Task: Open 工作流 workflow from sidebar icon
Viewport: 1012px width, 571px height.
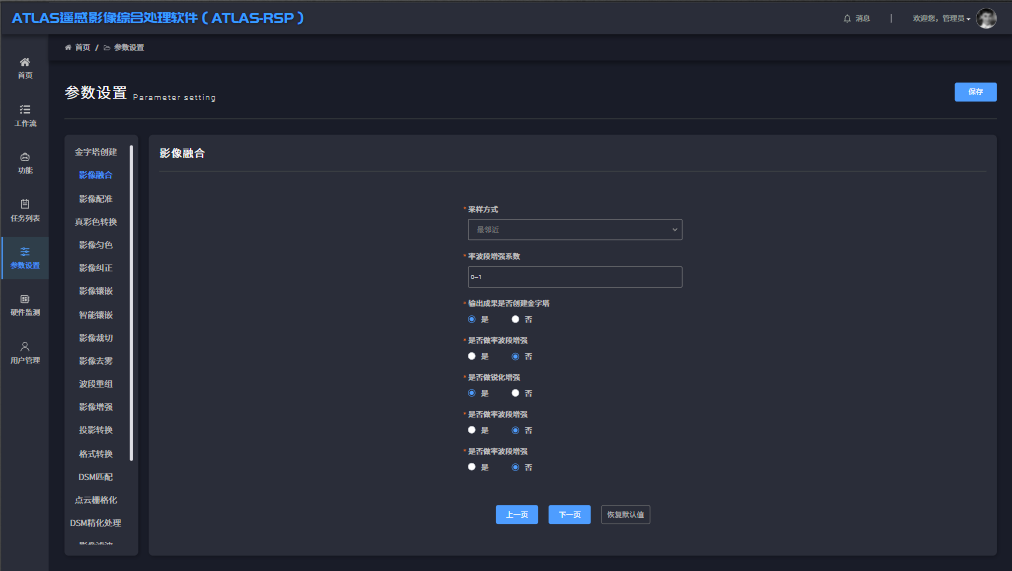Action: tap(25, 109)
